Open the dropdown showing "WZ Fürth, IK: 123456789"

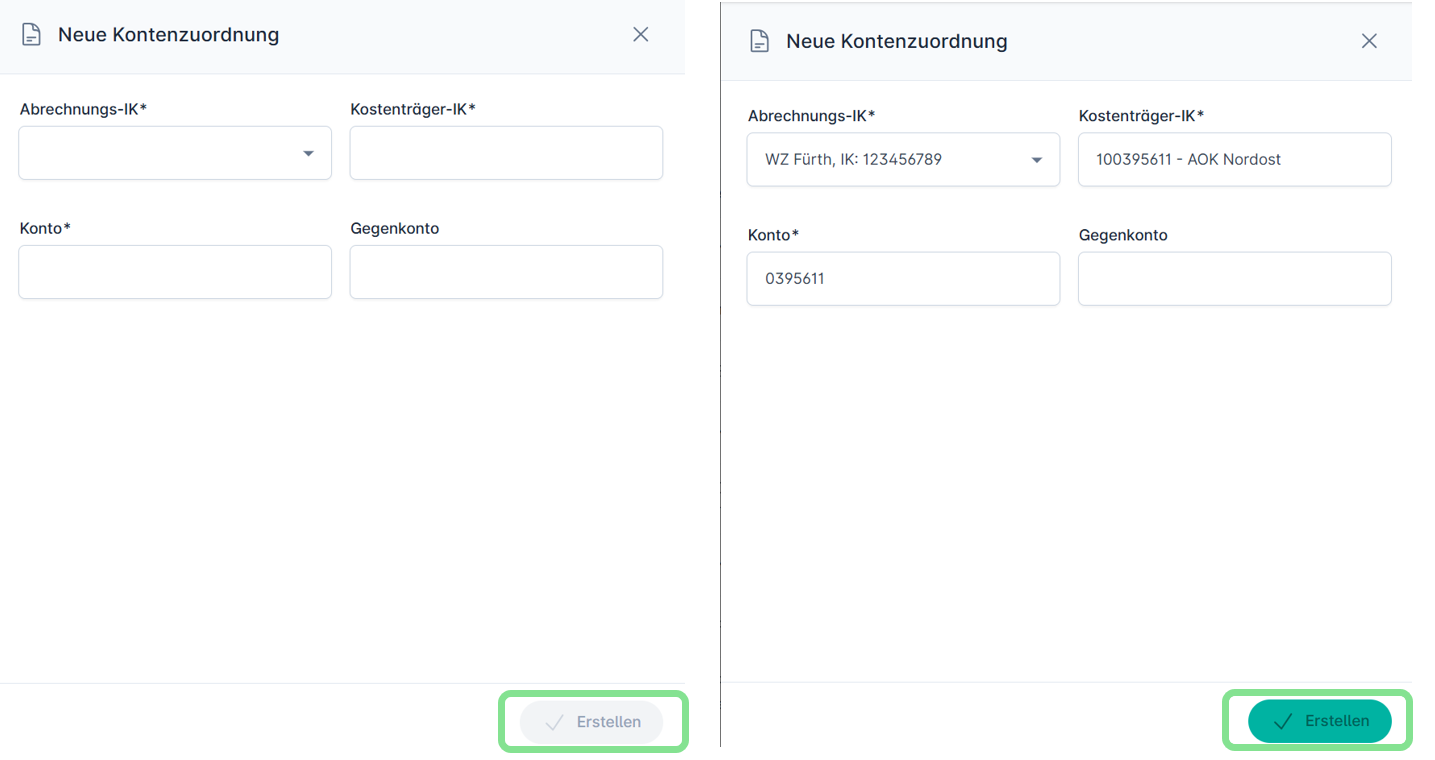888,160
